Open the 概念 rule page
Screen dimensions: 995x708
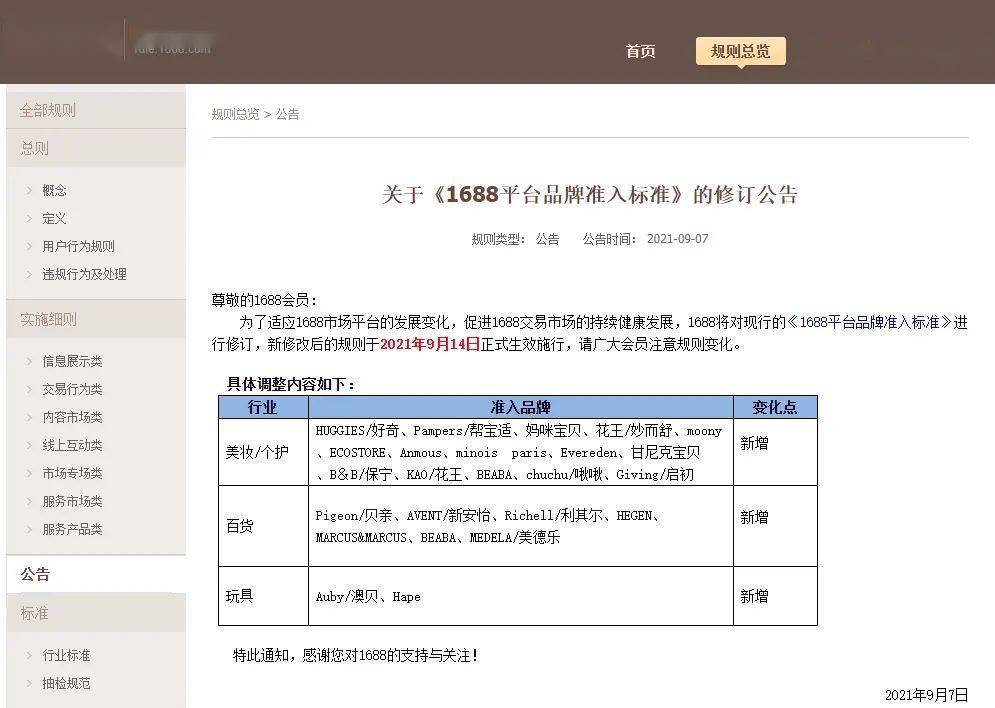pyautogui.click(x=55, y=190)
